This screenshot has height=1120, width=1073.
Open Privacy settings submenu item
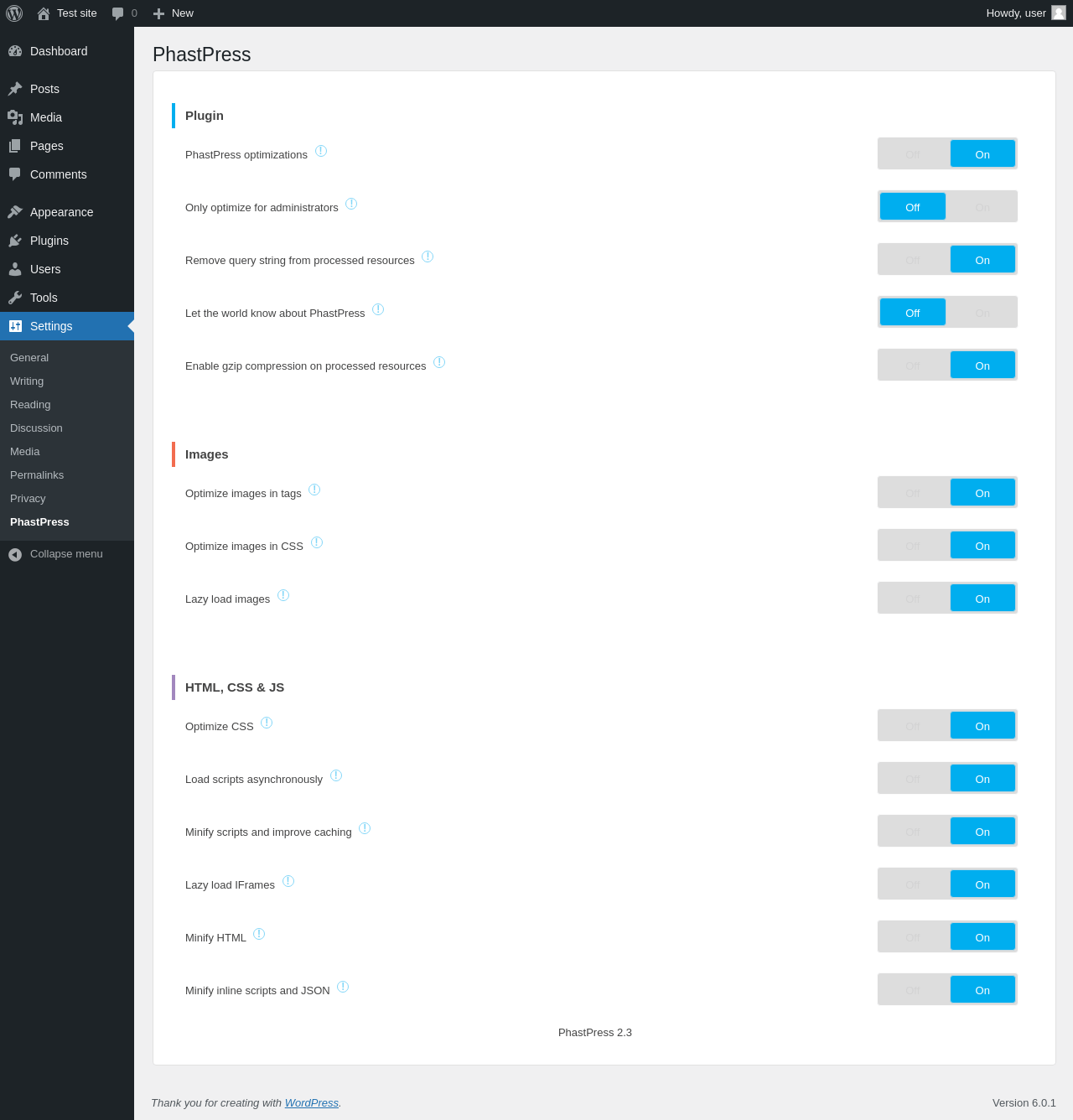click(67, 498)
